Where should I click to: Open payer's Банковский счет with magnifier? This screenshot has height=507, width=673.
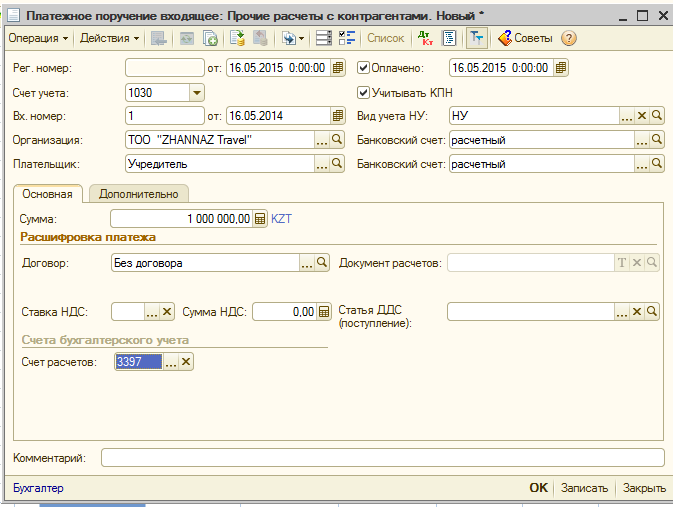(x=656, y=164)
